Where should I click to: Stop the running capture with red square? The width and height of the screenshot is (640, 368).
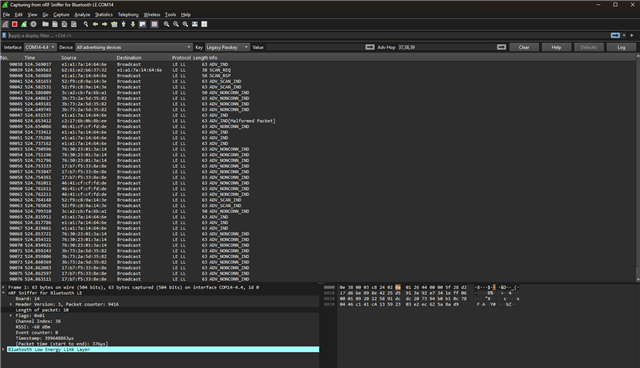(x=15, y=24)
